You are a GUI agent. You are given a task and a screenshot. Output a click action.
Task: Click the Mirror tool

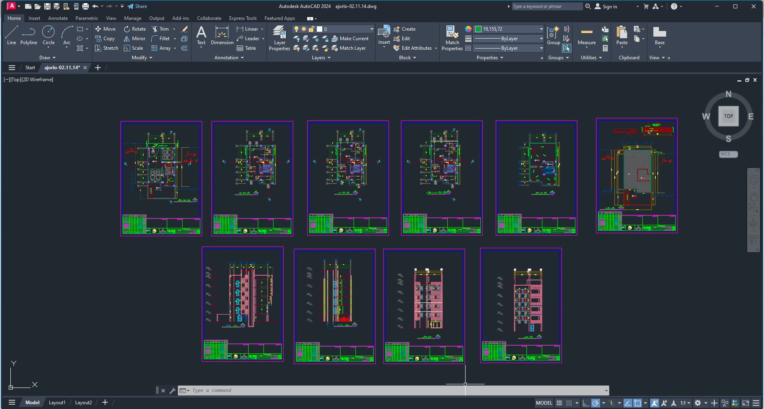pyautogui.click(x=134, y=39)
